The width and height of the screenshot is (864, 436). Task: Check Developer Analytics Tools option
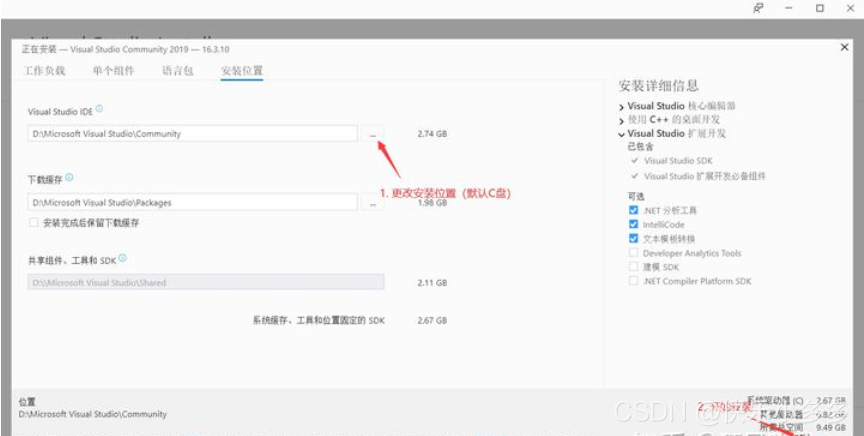634,253
